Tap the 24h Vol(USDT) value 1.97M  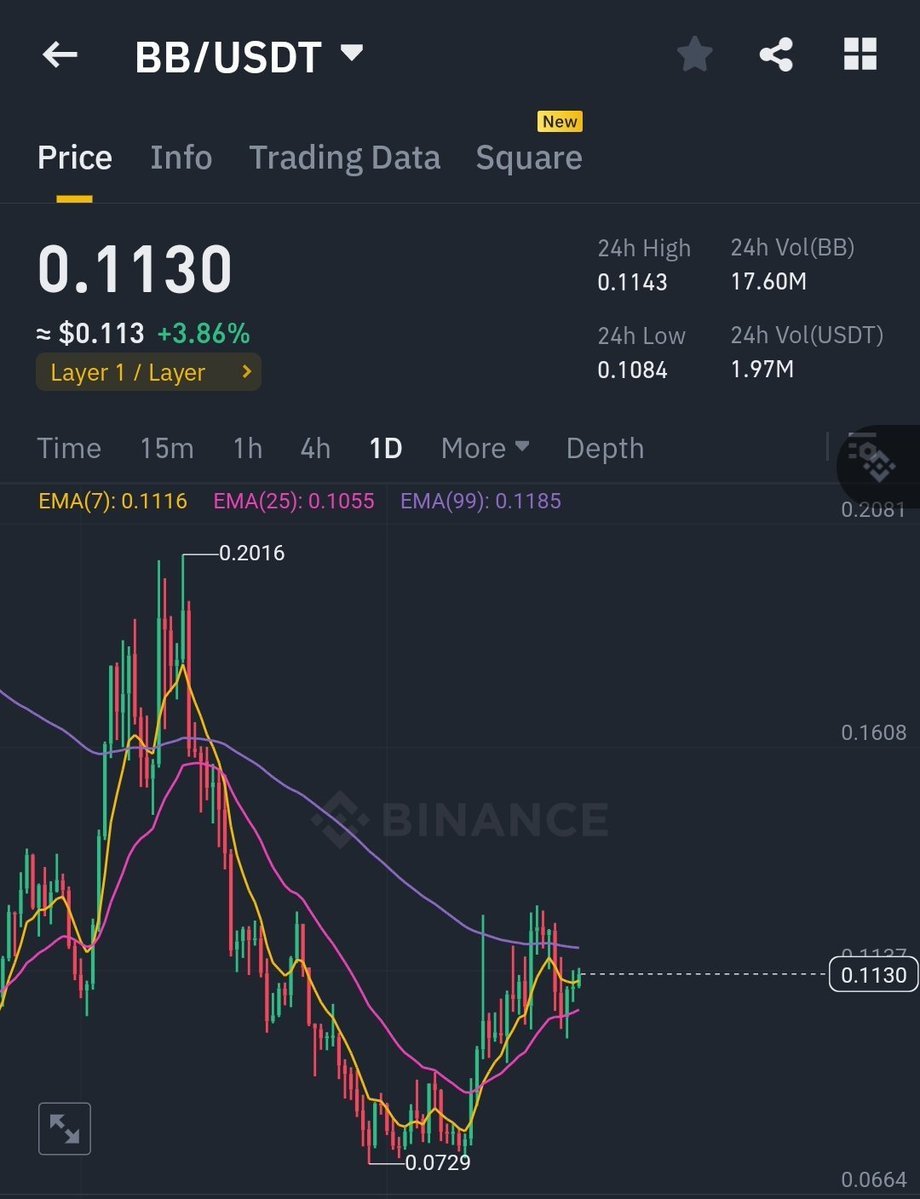762,369
